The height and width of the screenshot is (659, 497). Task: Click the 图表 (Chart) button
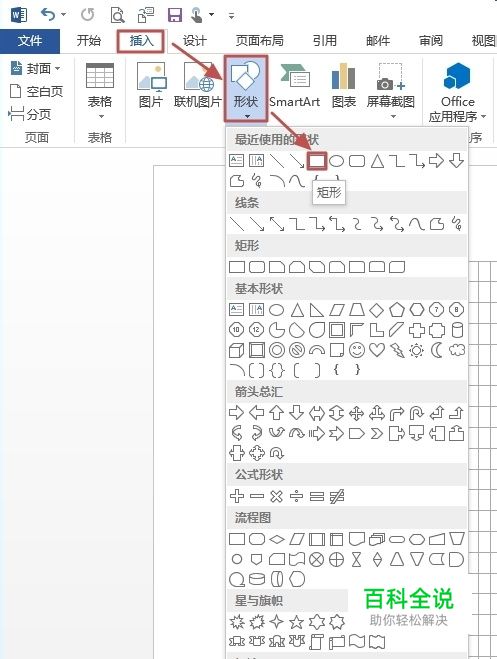point(344,85)
